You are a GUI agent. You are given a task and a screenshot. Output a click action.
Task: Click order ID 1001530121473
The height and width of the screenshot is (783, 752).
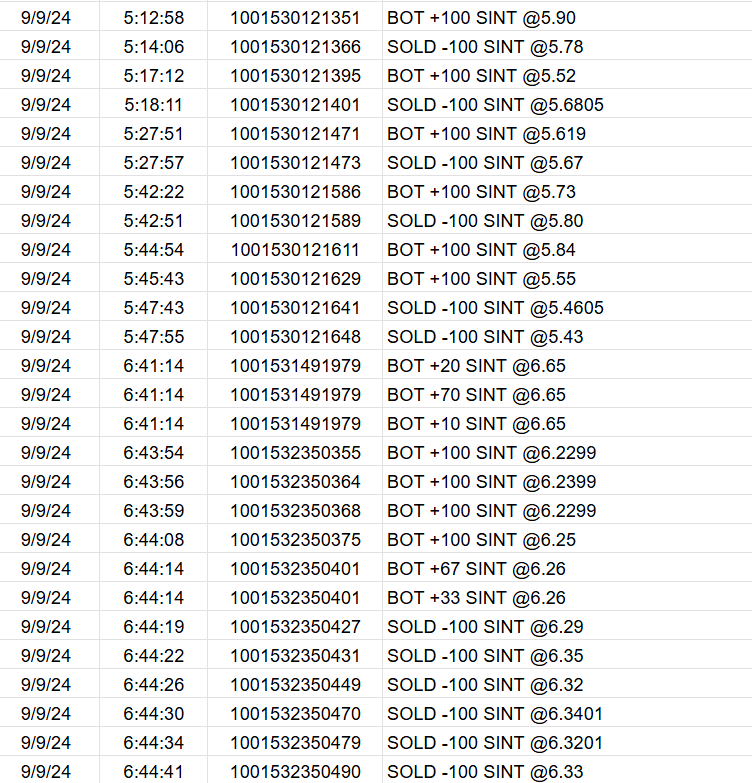pyautogui.click(x=295, y=163)
